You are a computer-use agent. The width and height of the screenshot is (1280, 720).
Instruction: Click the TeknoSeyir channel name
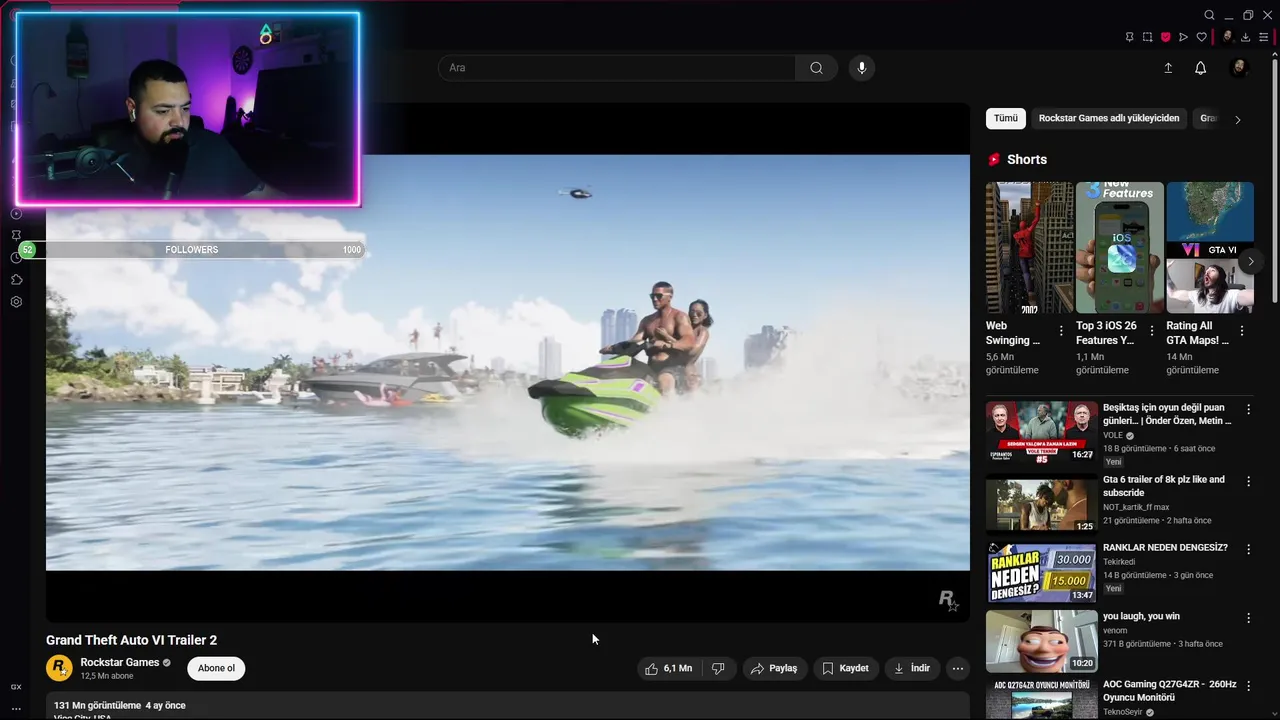[1124, 712]
